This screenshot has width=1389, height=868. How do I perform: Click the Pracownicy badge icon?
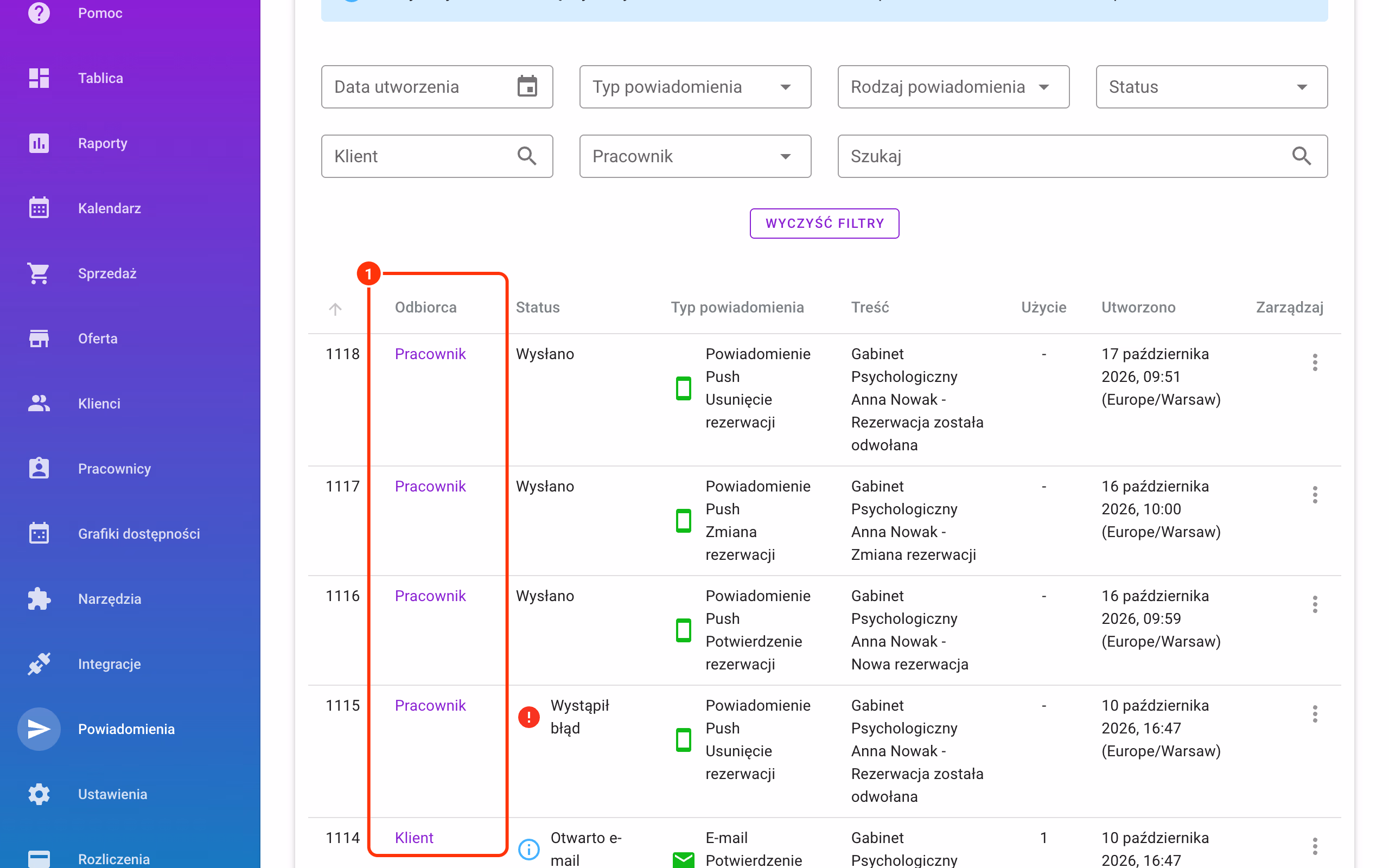[39, 468]
